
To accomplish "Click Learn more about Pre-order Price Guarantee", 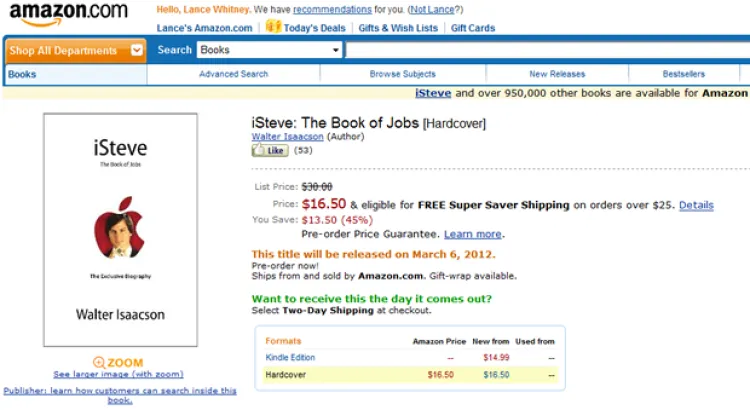I will tap(472, 234).
